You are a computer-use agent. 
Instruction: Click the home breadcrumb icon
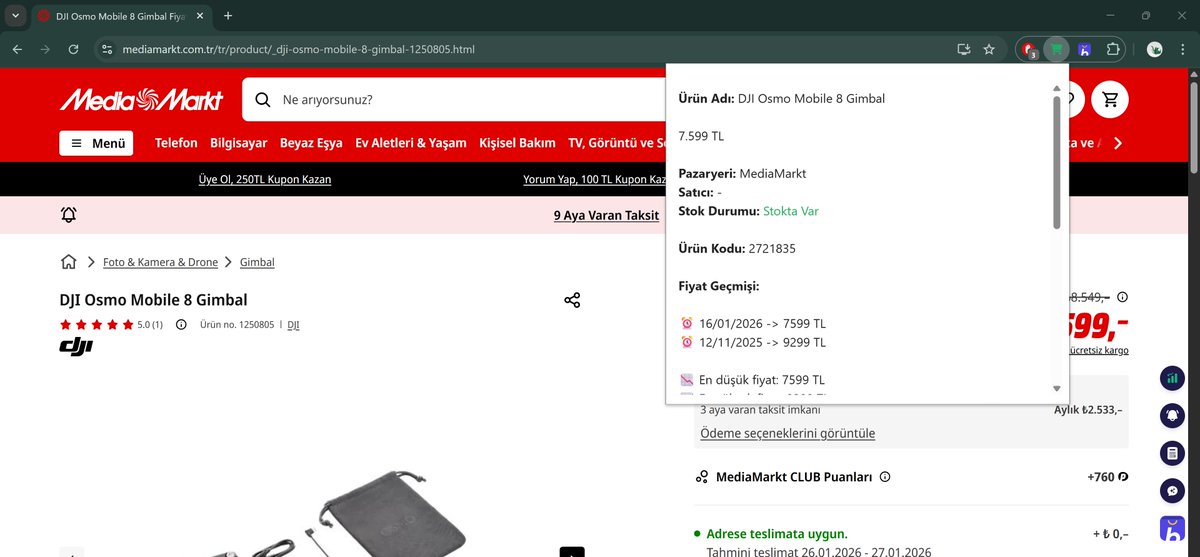(68, 262)
